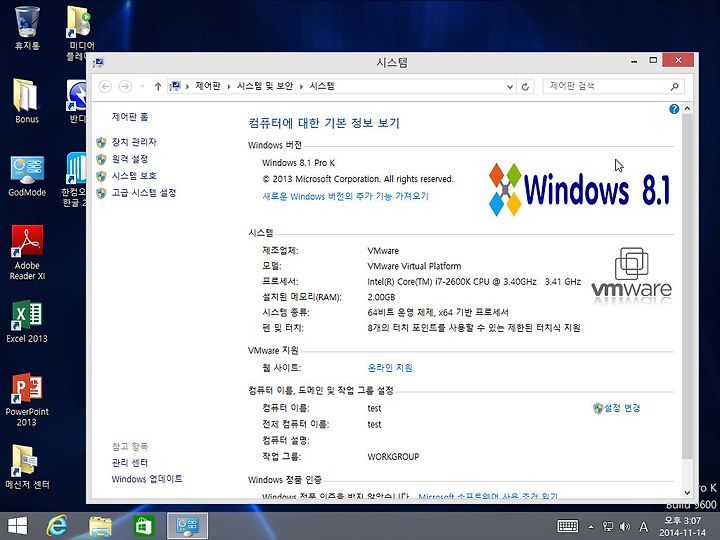The width and height of the screenshot is (720, 540).
Task: Launch Adobe Reader XI from desktop
Action: coord(27,252)
